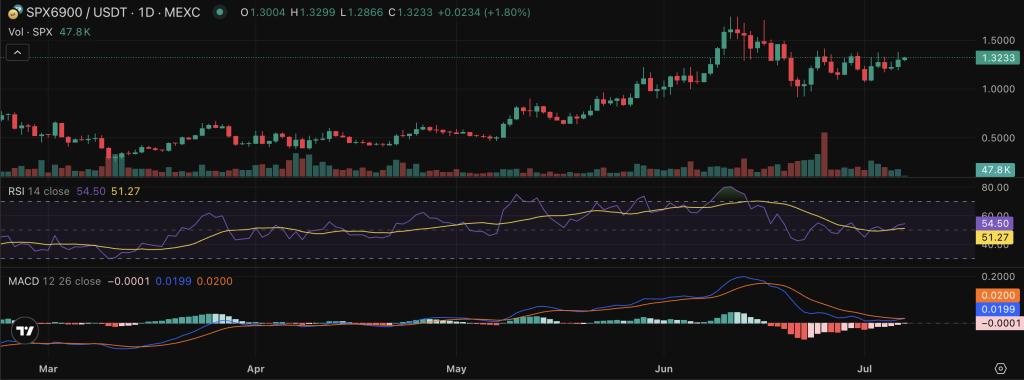Click MACD signal value 0.0200 in legend
The height and width of the screenshot is (380, 1024).
(214, 281)
